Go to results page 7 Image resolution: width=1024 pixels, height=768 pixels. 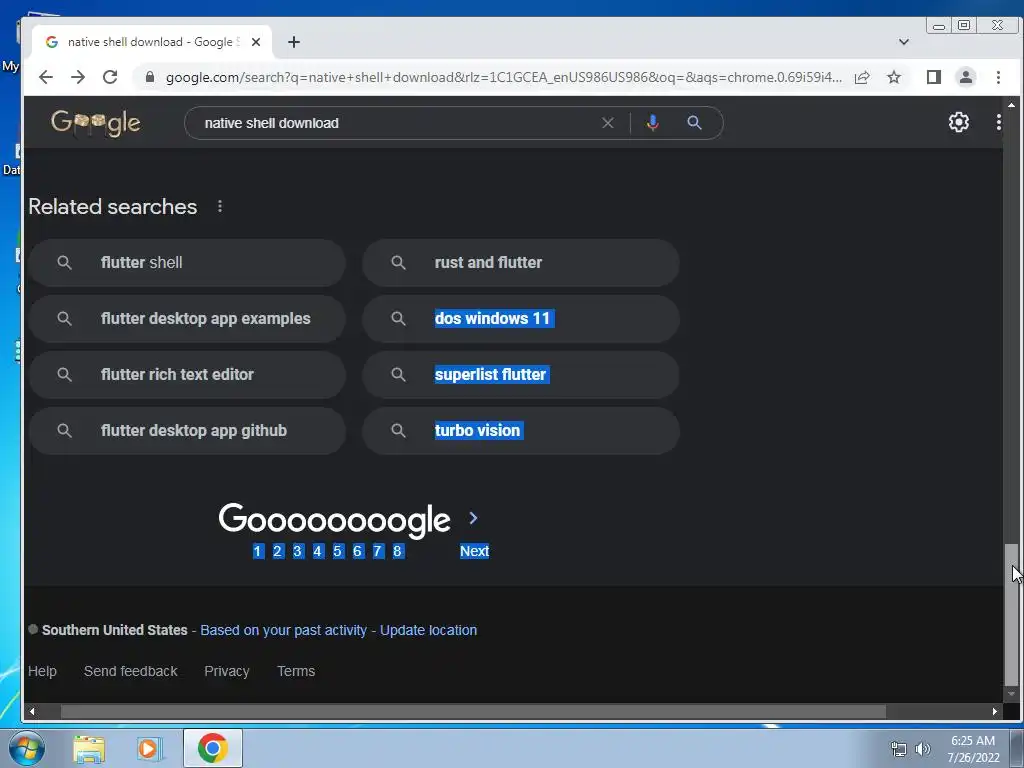[x=377, y=551]
